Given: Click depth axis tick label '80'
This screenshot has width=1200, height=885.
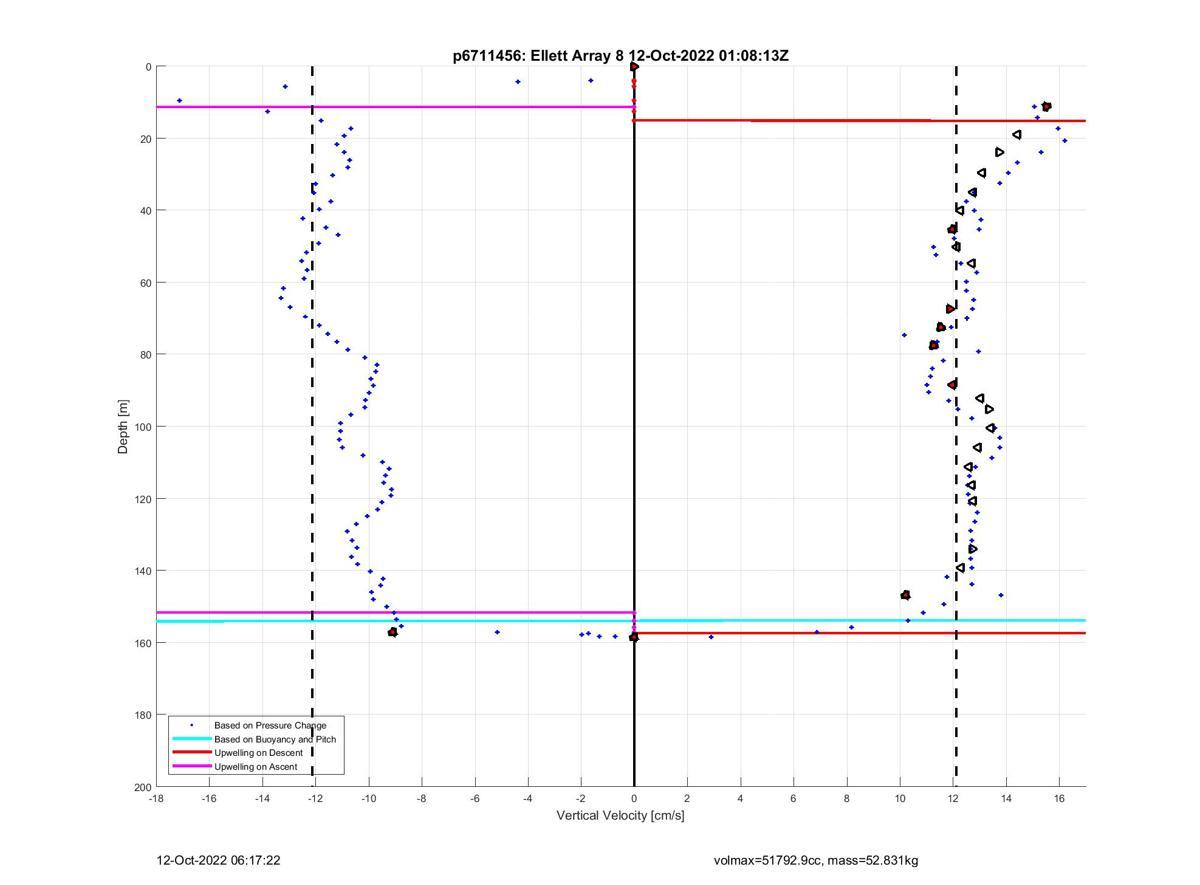Looking at the screenshot, I should 145,355.
